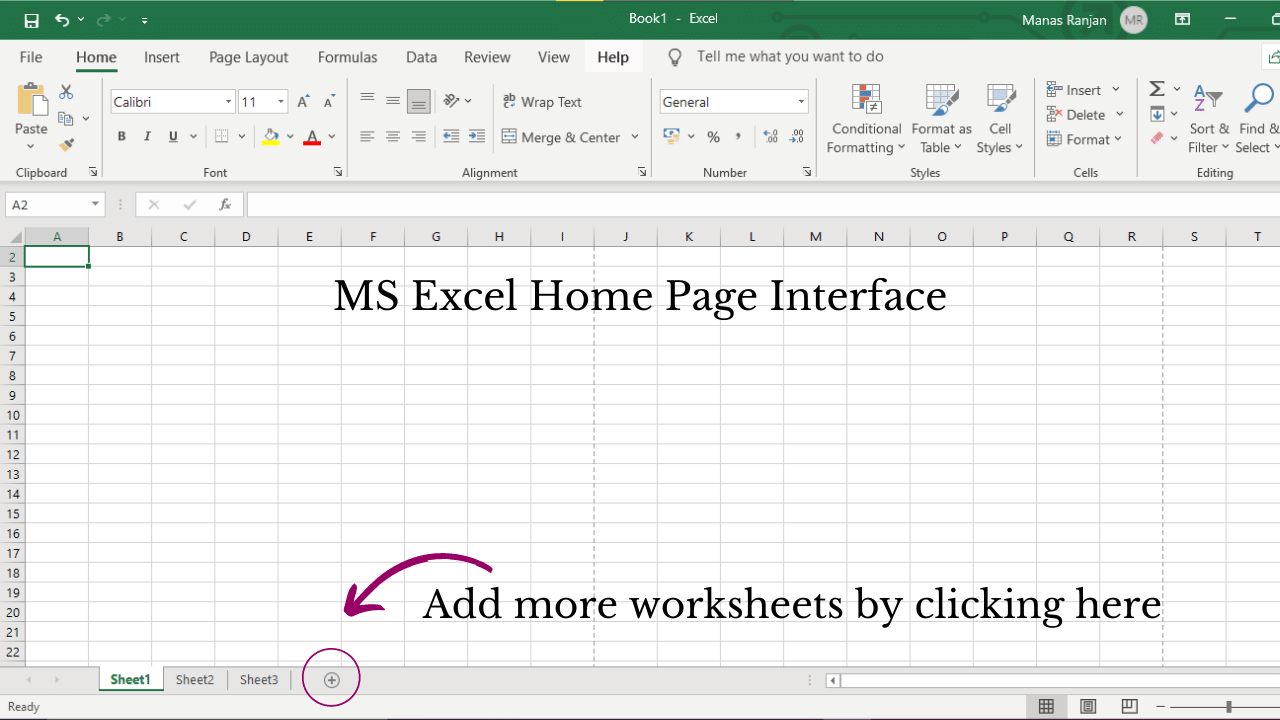Open the Calibri font name dropdown

(228, 101)
